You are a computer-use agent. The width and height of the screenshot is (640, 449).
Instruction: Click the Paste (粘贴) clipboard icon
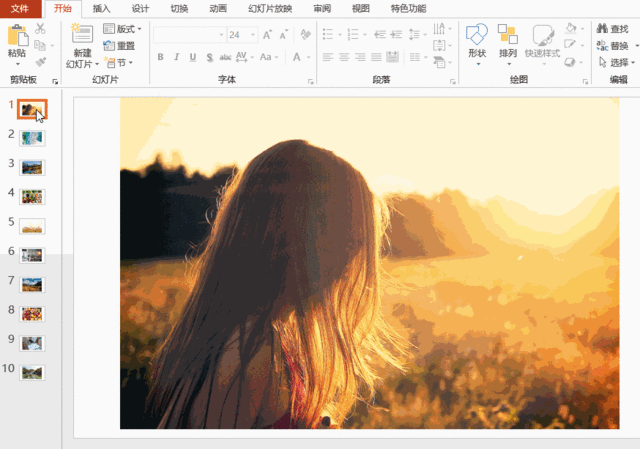[17, 35]
